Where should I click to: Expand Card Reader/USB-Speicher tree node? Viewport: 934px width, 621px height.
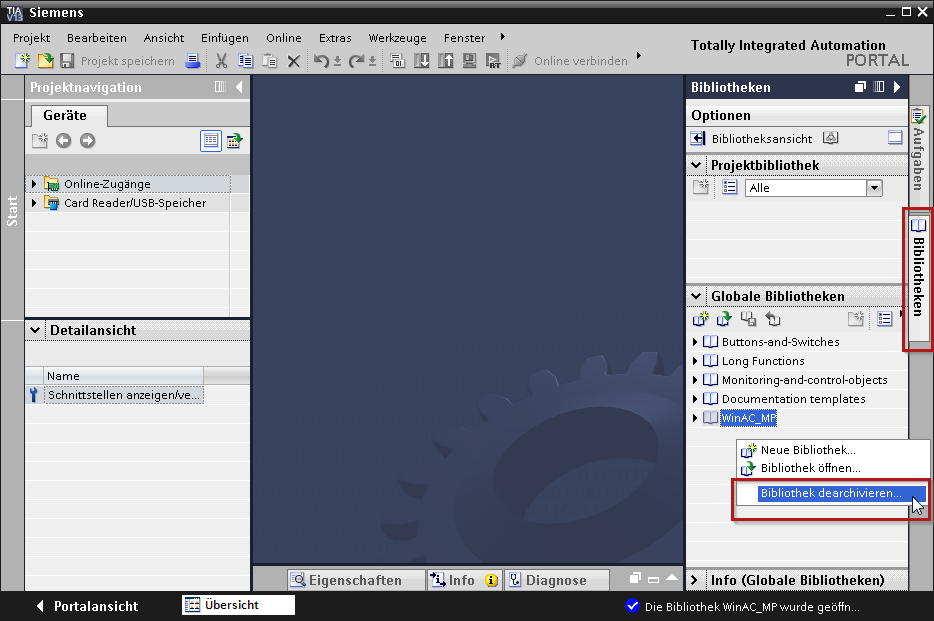click(34, 203)
